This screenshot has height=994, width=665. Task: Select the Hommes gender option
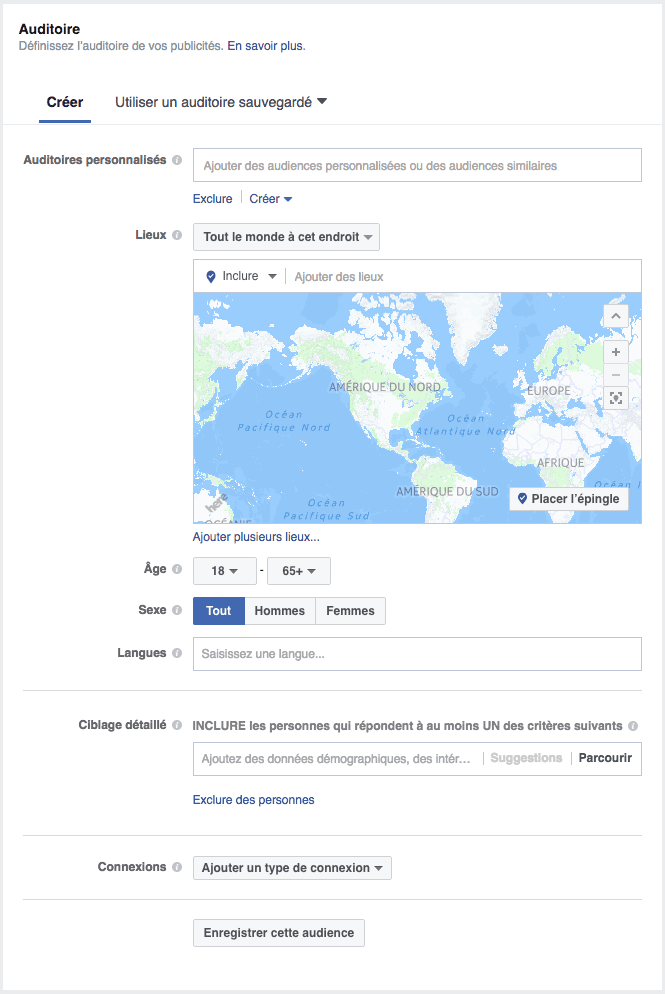pos(280,610)
